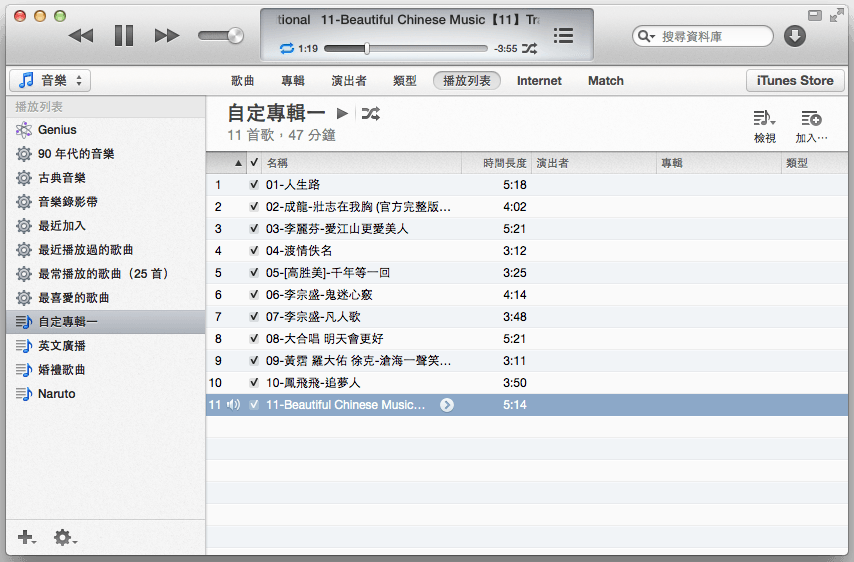Adjust the volume slider knob
854x562 pixels.
235,36
